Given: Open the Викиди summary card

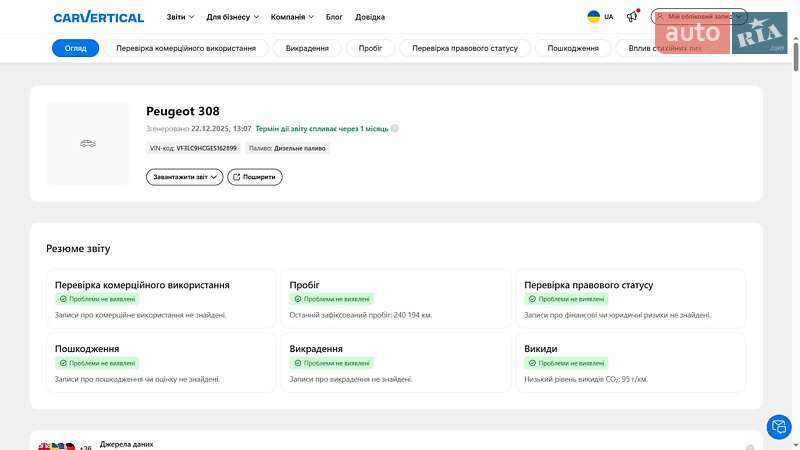Looking at the screenshot, I should (631, 363).
